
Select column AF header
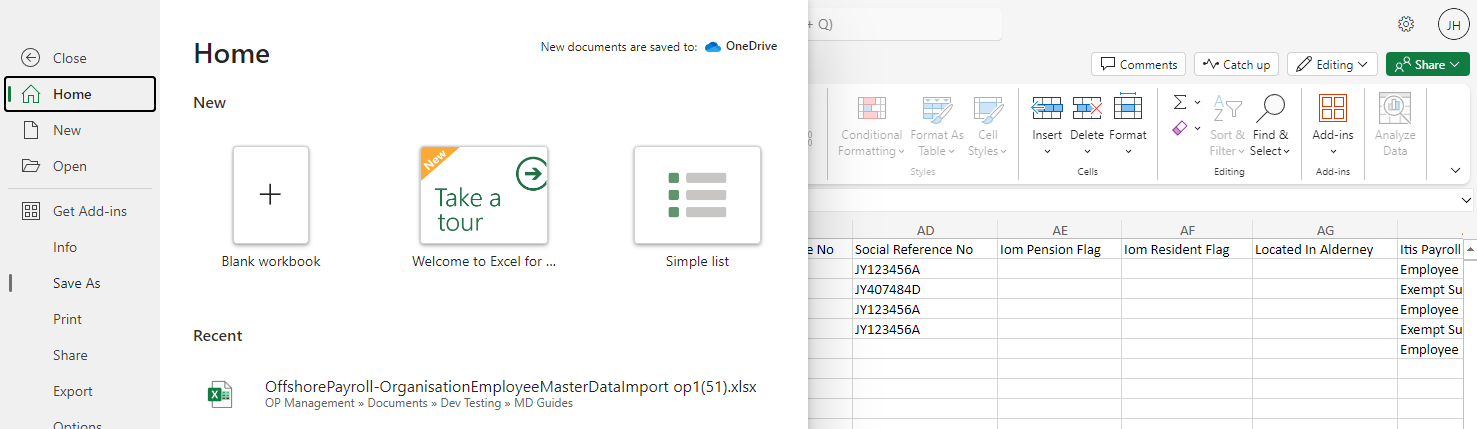[1187, 230]
